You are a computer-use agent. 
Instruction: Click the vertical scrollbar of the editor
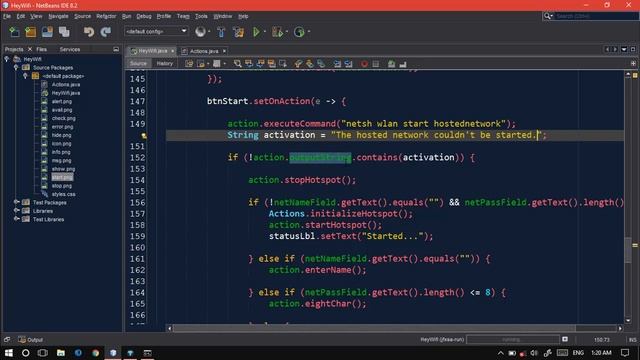pyautogui.click(x=628, y=249)
